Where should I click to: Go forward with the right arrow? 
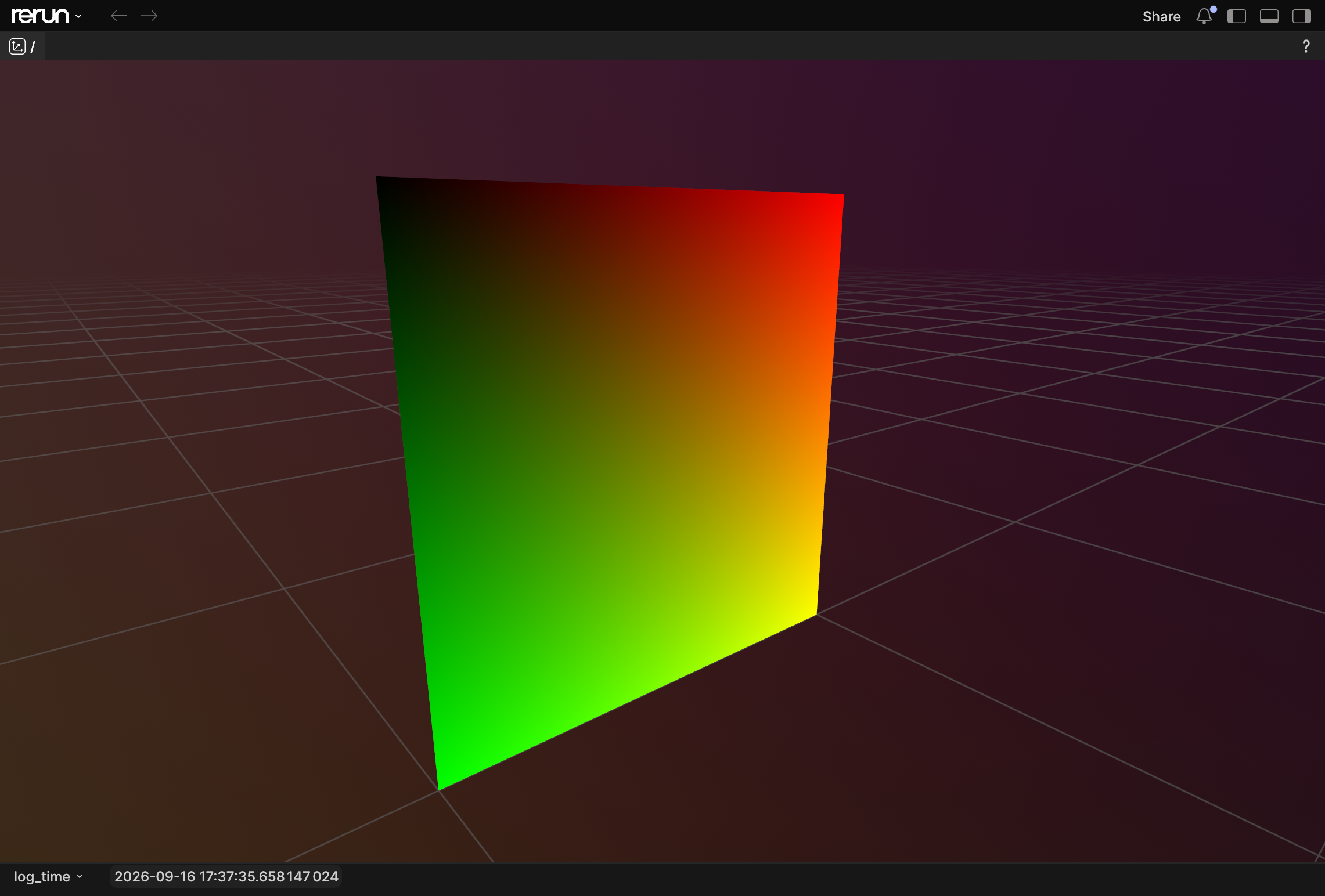pos(149,16)
